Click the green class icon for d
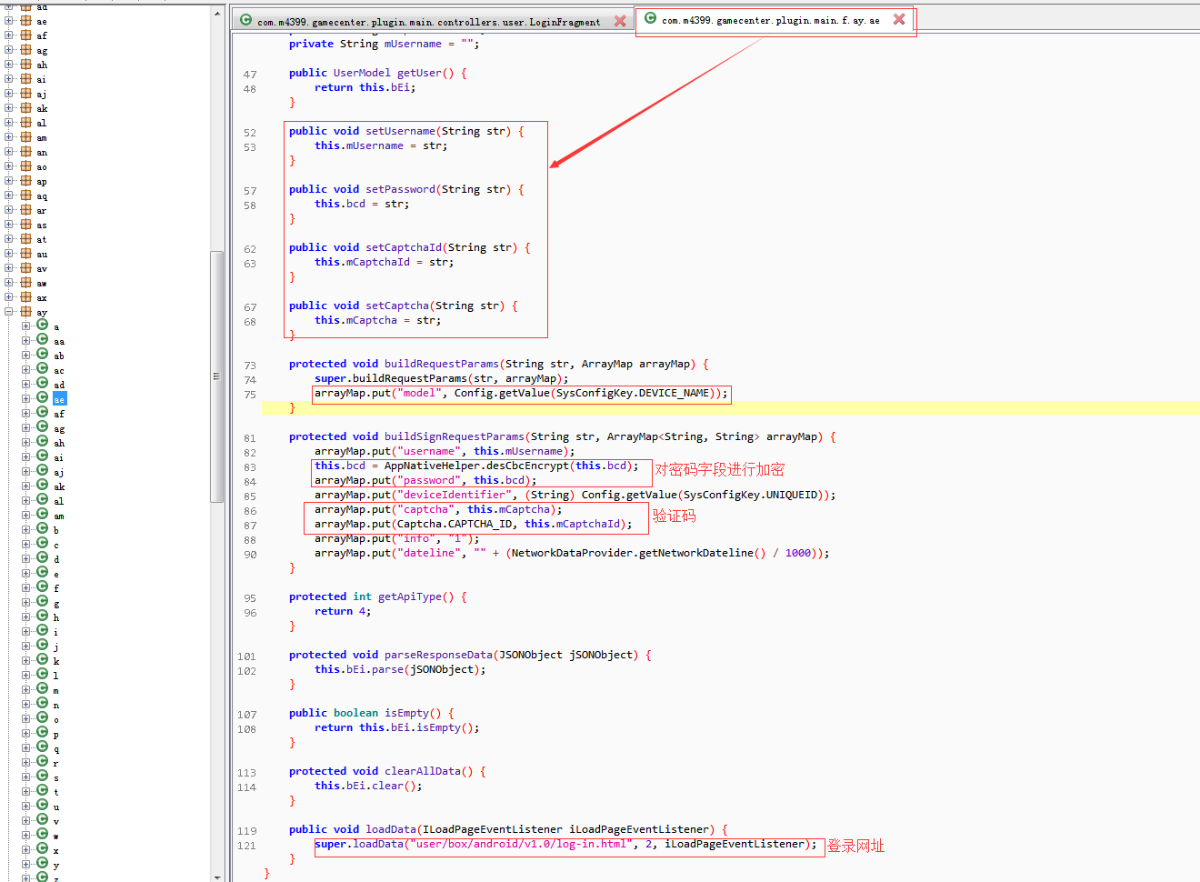This screenshot has height=882, width=1200. 43,559
